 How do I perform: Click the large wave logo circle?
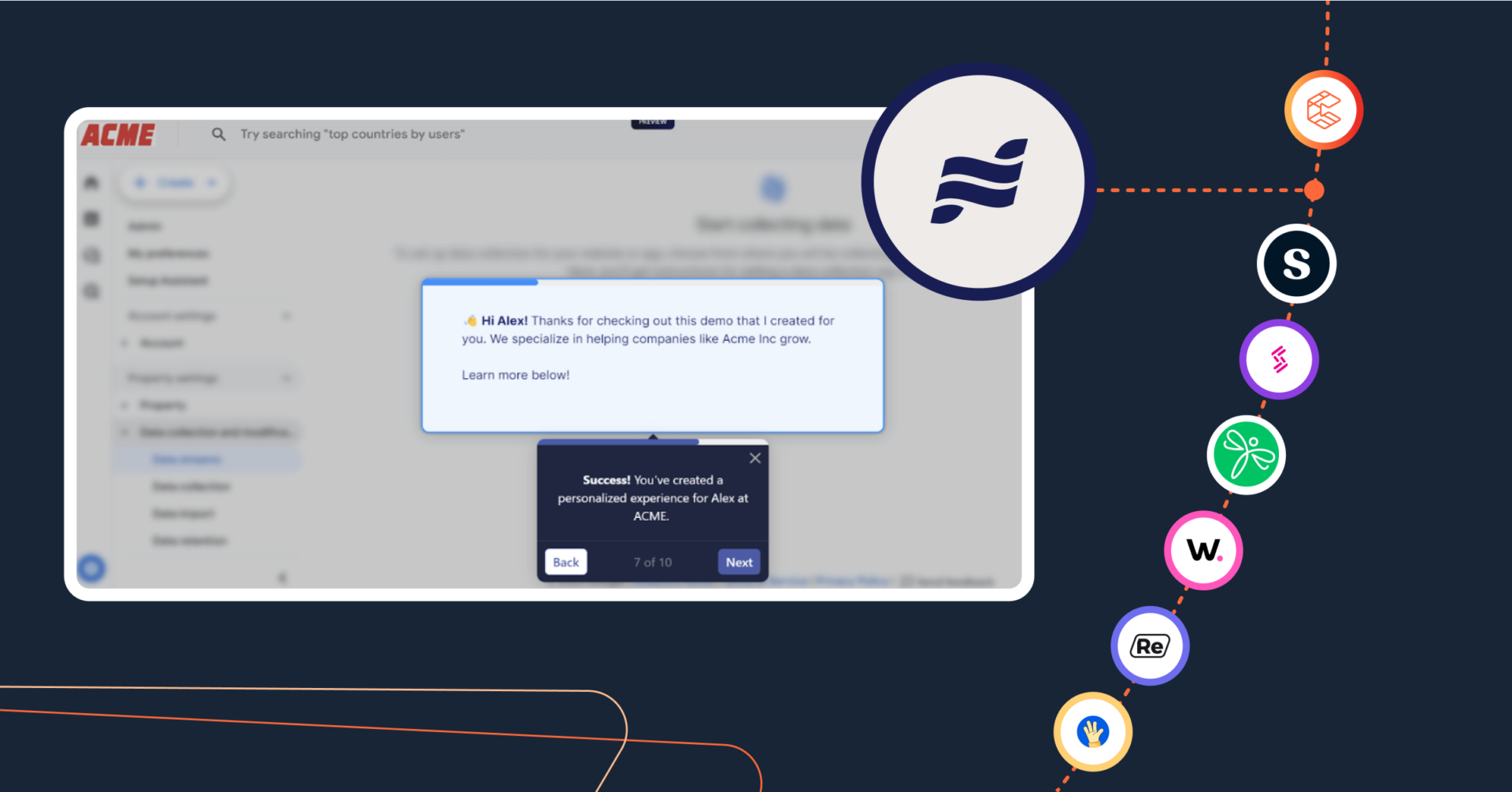click(x=979, y=182)
